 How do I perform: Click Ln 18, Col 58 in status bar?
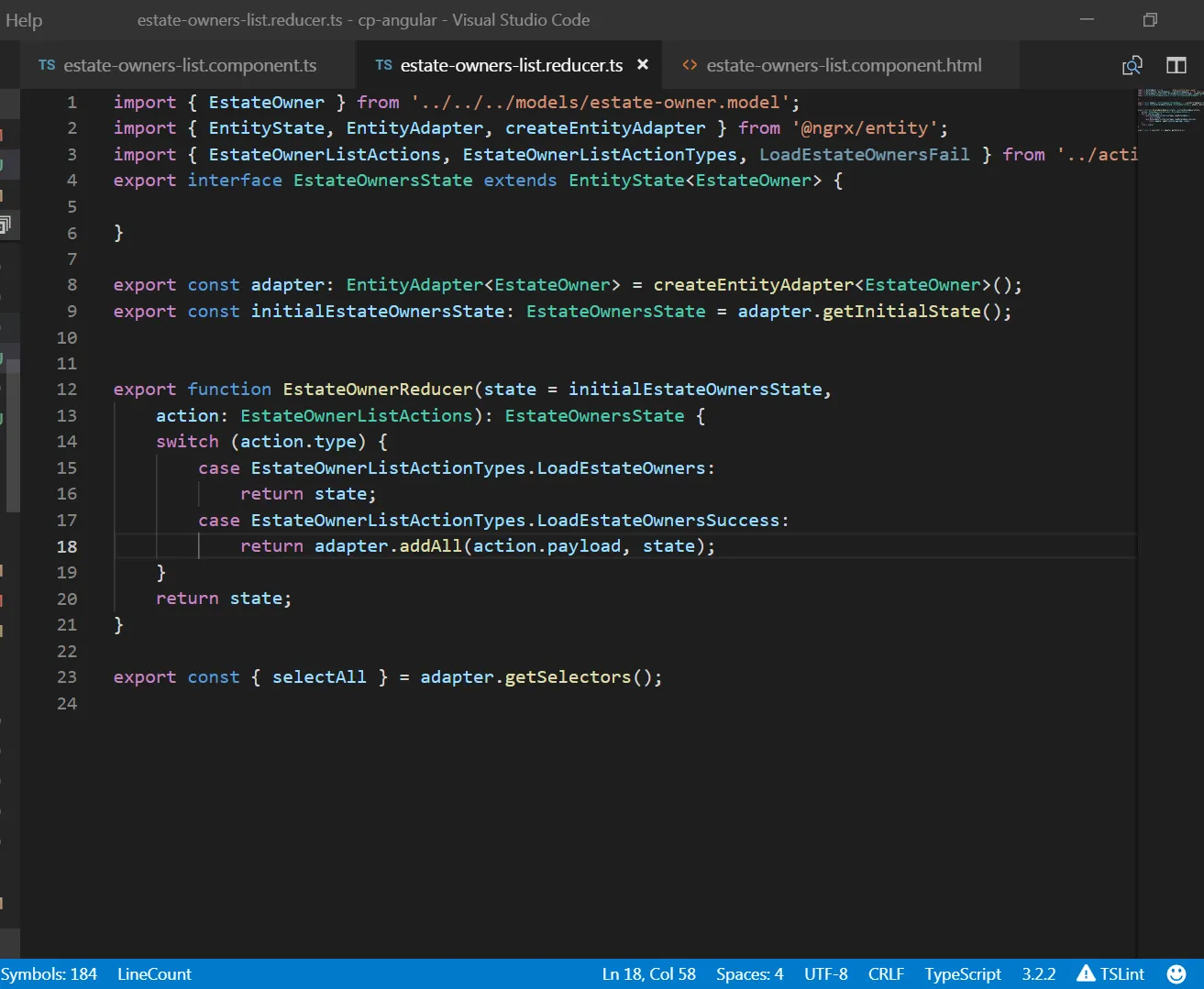(x=648, y=973)
